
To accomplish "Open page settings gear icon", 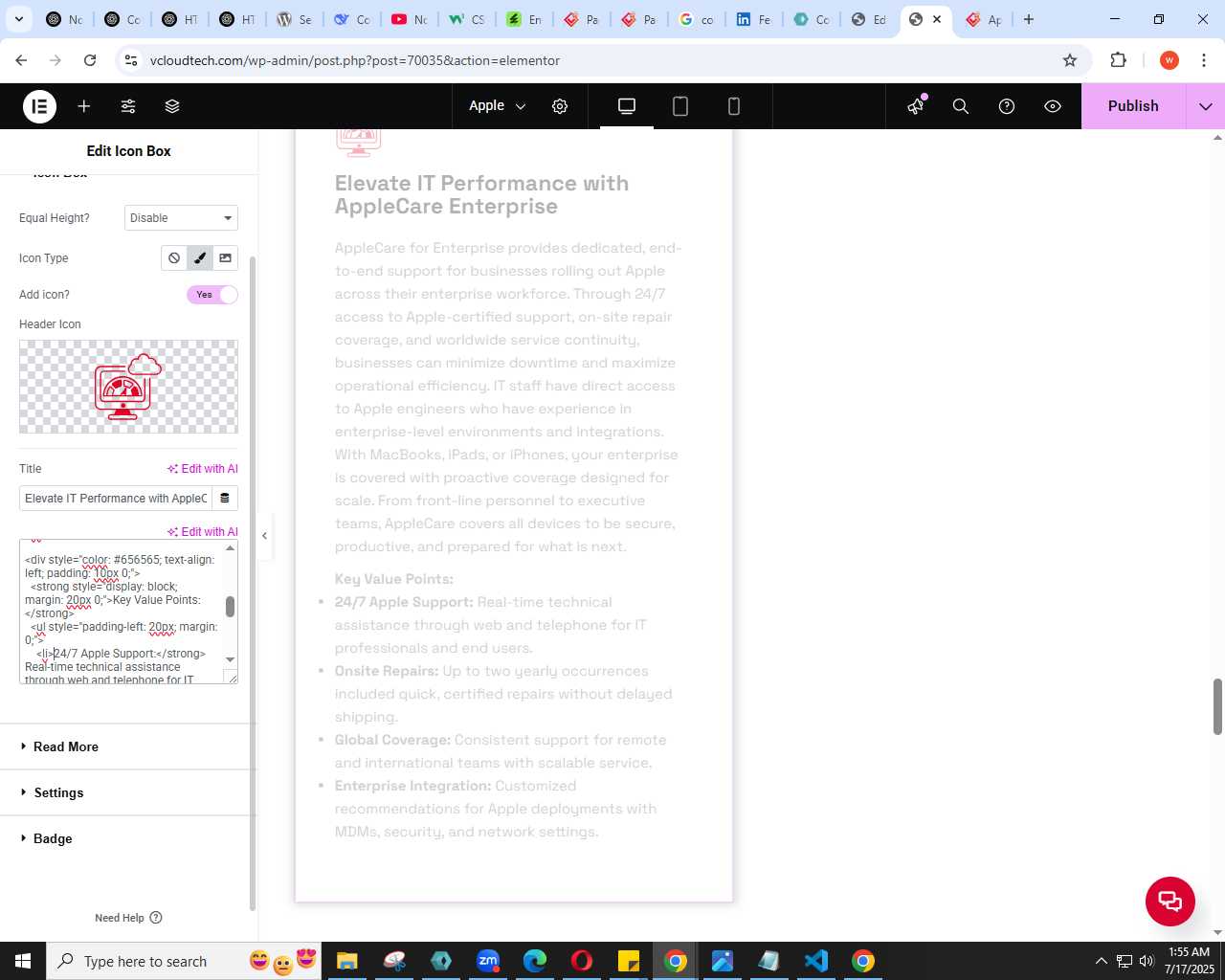I will pos(560,106).
